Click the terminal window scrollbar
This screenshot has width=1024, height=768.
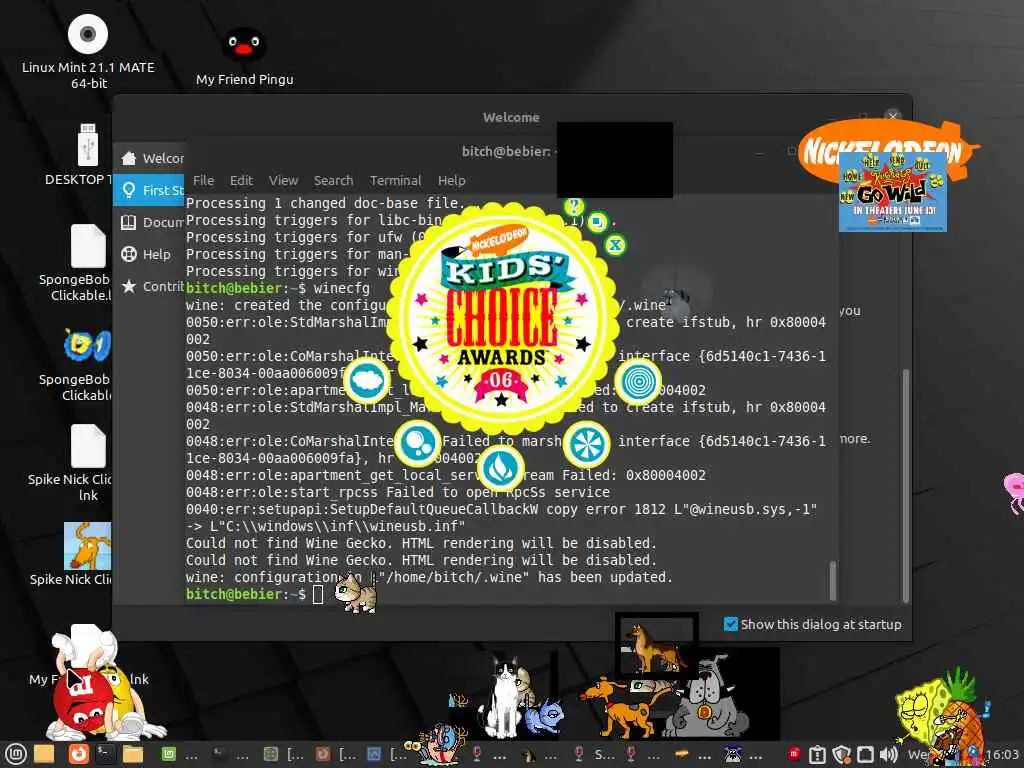pos(833,580)
